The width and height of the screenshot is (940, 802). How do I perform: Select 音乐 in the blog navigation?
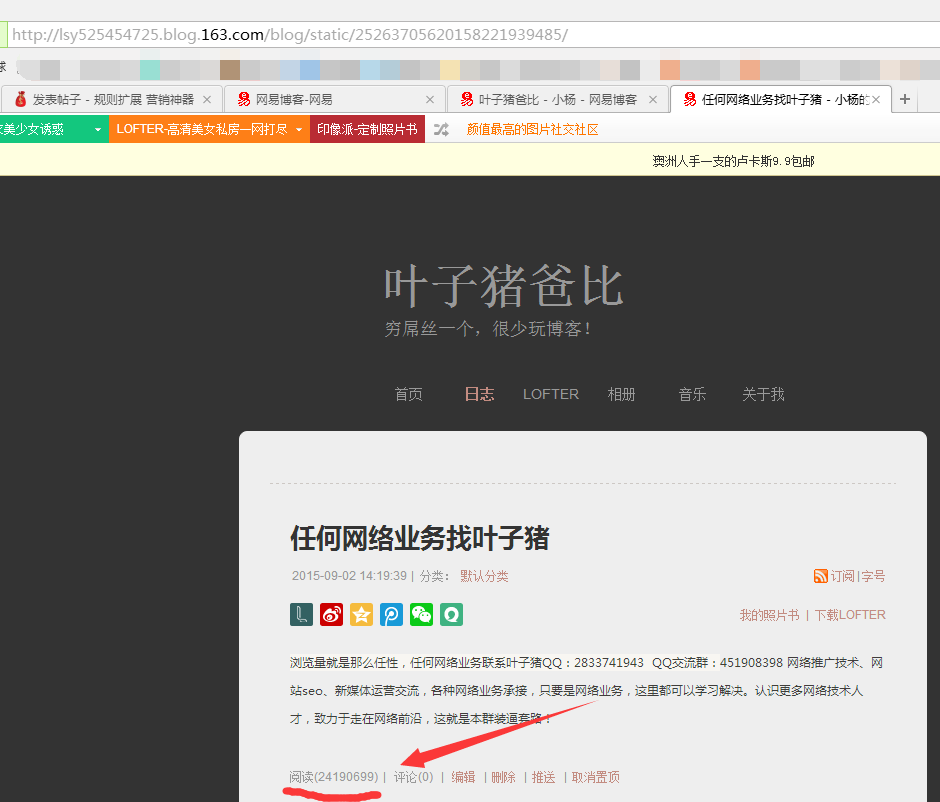click(691, 394)
